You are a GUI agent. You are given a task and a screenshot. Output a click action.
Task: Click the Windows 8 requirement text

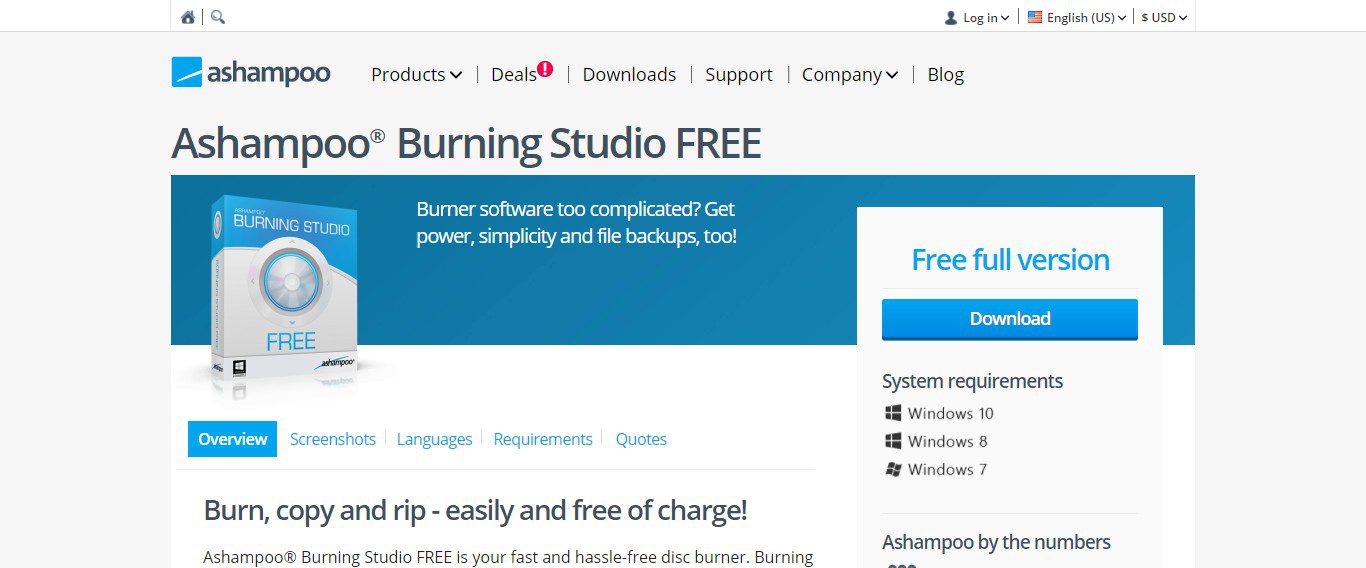coord(948,441)
